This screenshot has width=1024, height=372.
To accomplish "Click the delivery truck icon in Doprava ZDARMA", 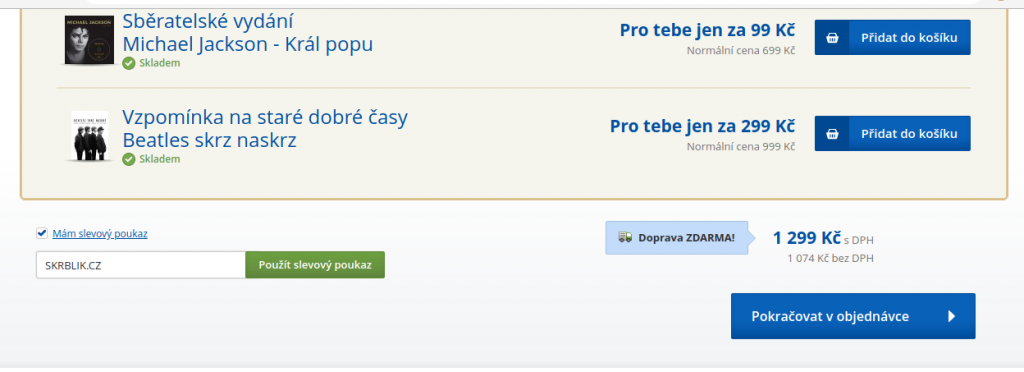I will [x=625, y=238].
